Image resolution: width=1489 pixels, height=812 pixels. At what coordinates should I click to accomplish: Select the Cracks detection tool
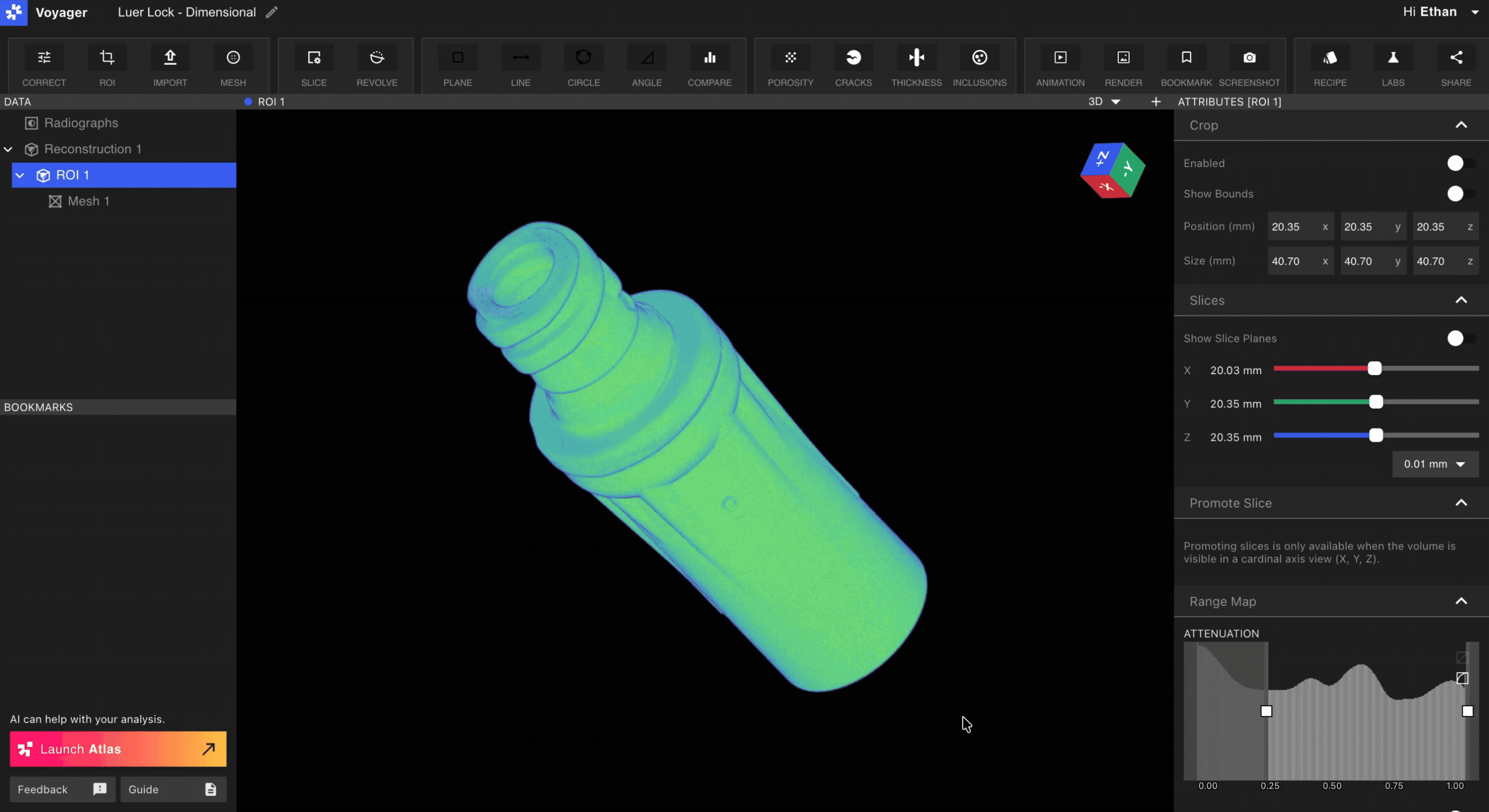click(853, 64)
